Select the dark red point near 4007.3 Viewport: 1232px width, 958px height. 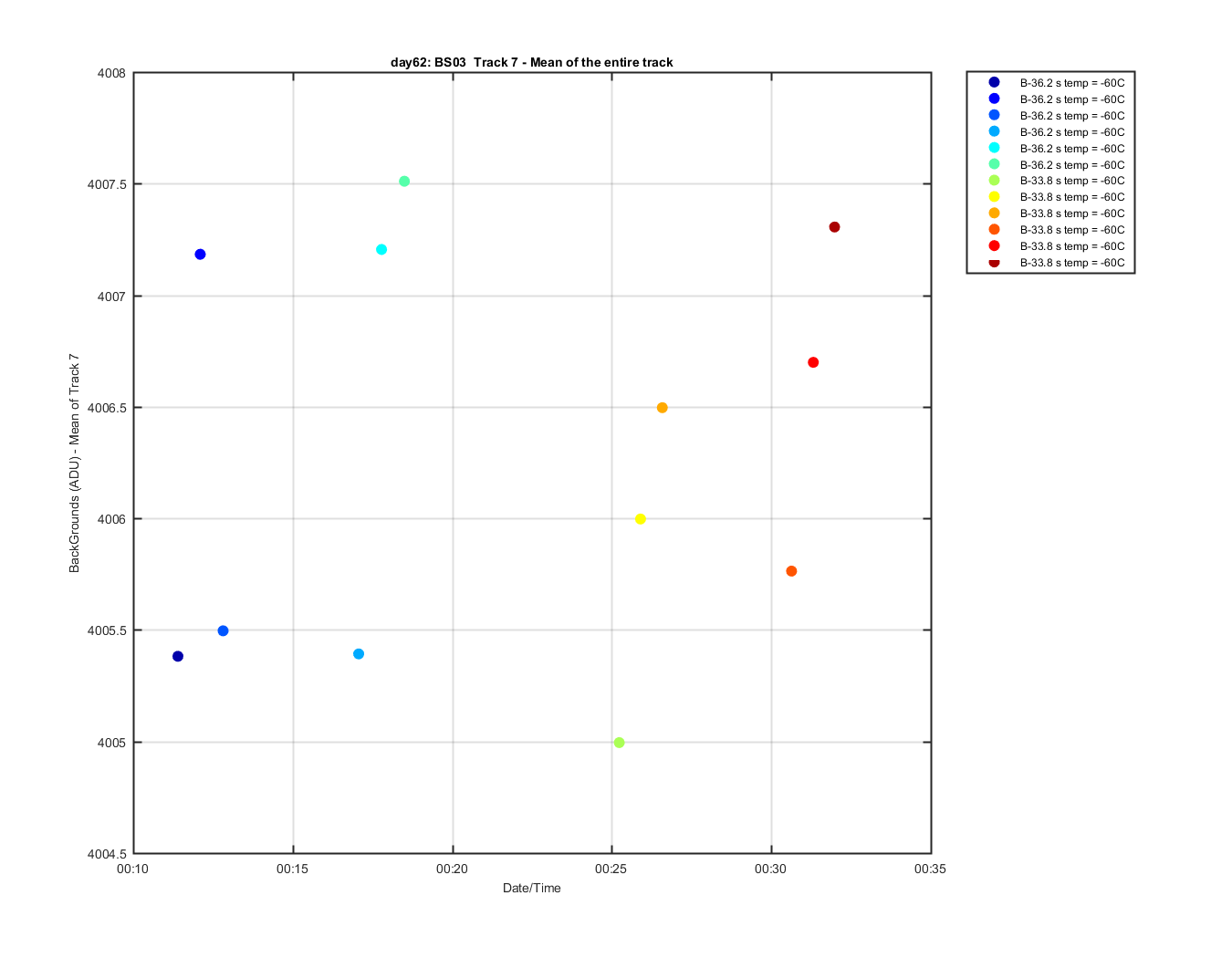(x=834, y=227)
